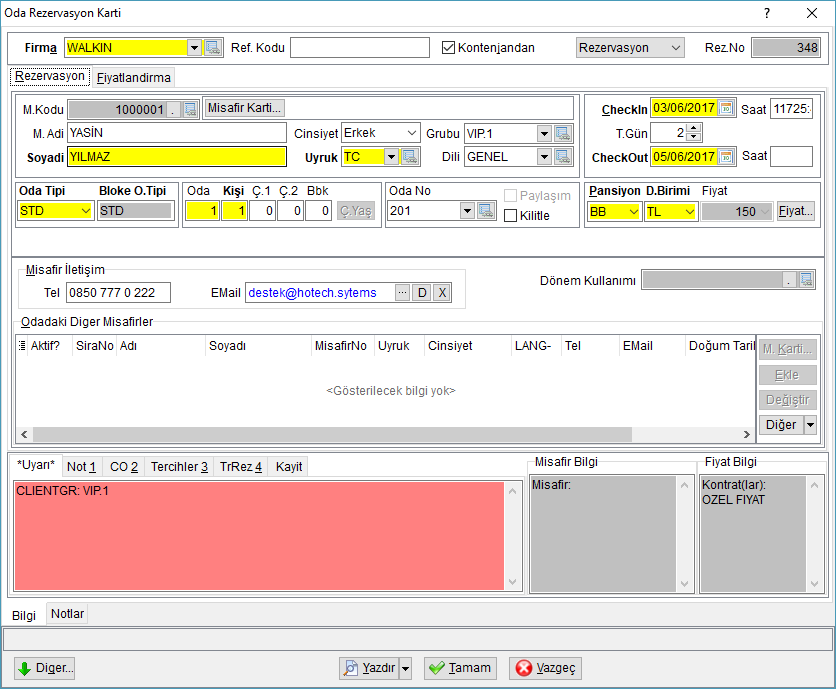Expand the Firma dropdown arrow
The height and width of the screenshot is (689, 836).
(194, 47)
